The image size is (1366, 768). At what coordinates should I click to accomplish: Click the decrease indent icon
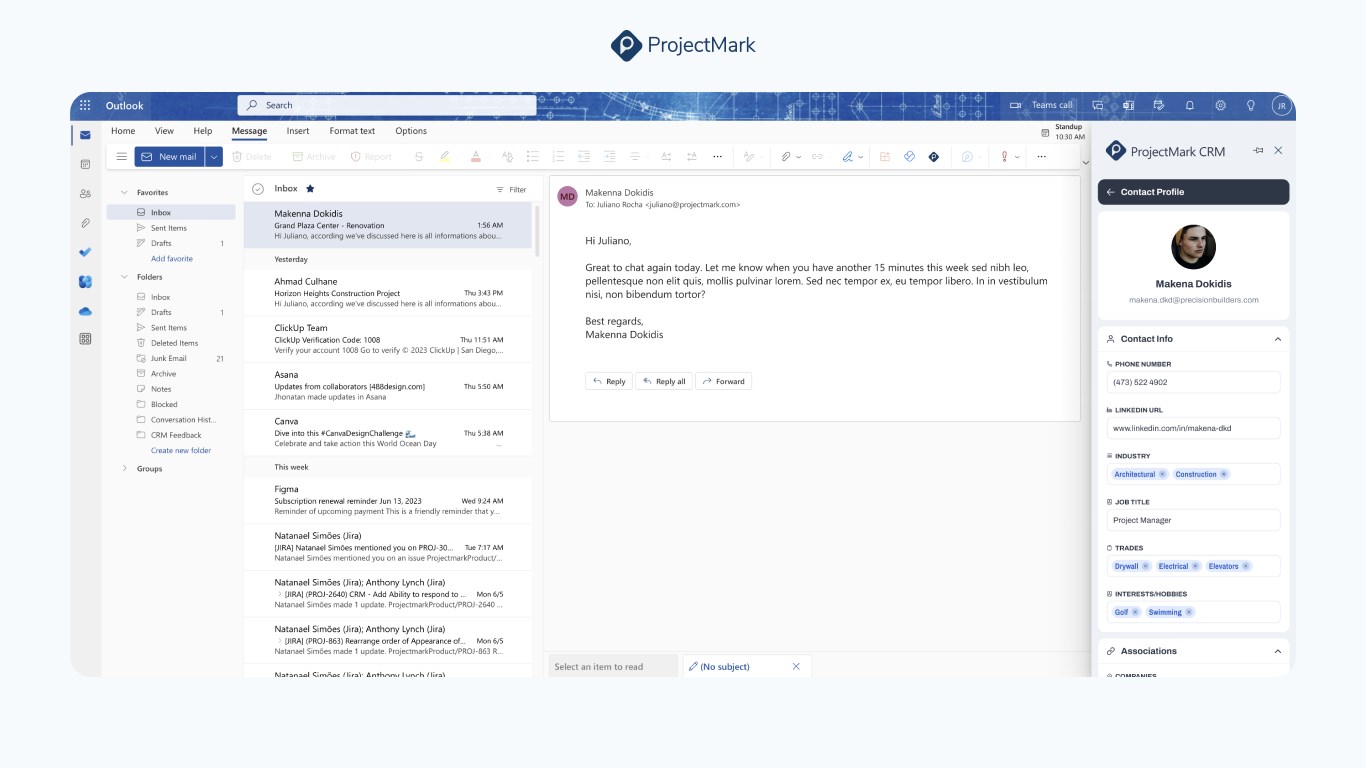click(x=584, y=157)
